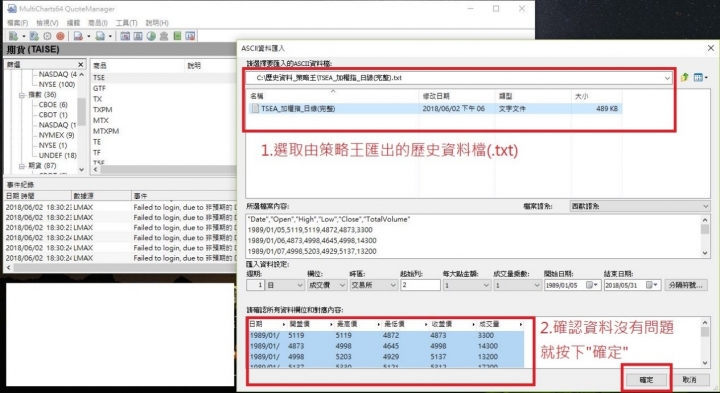Viewport: 720px width, 393px height.
Task: Select the NYSE (100) tree item
Action: tap(57, 84)
